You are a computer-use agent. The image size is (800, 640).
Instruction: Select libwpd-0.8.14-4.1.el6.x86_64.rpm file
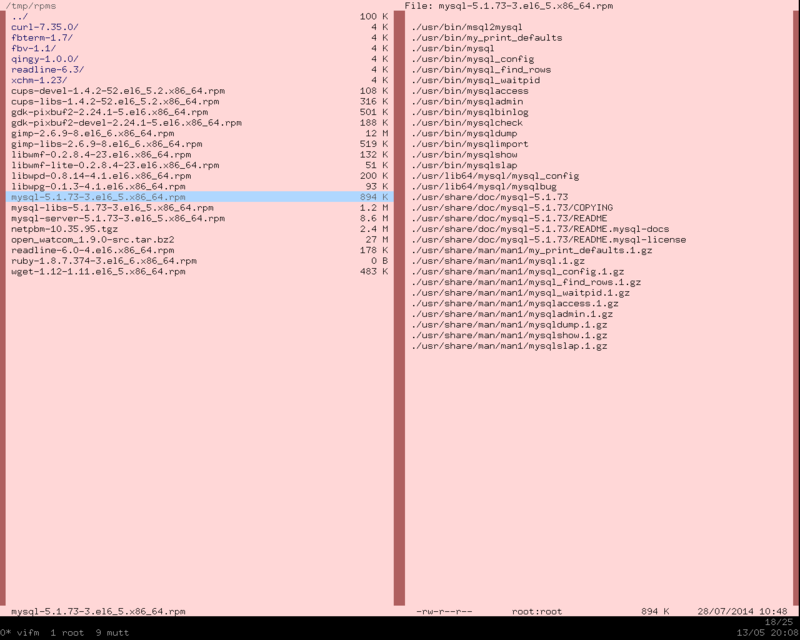click(x=199, y=176)
